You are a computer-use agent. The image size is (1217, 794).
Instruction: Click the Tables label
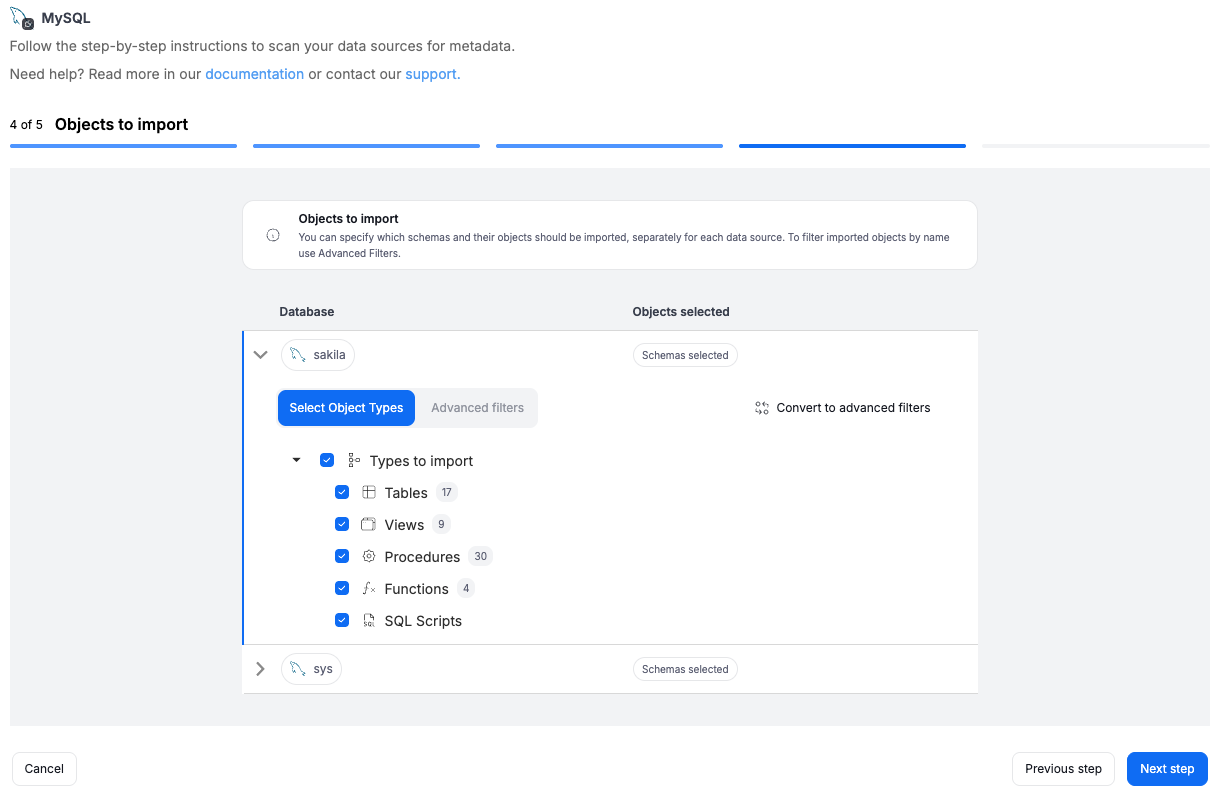click(406, 493)
